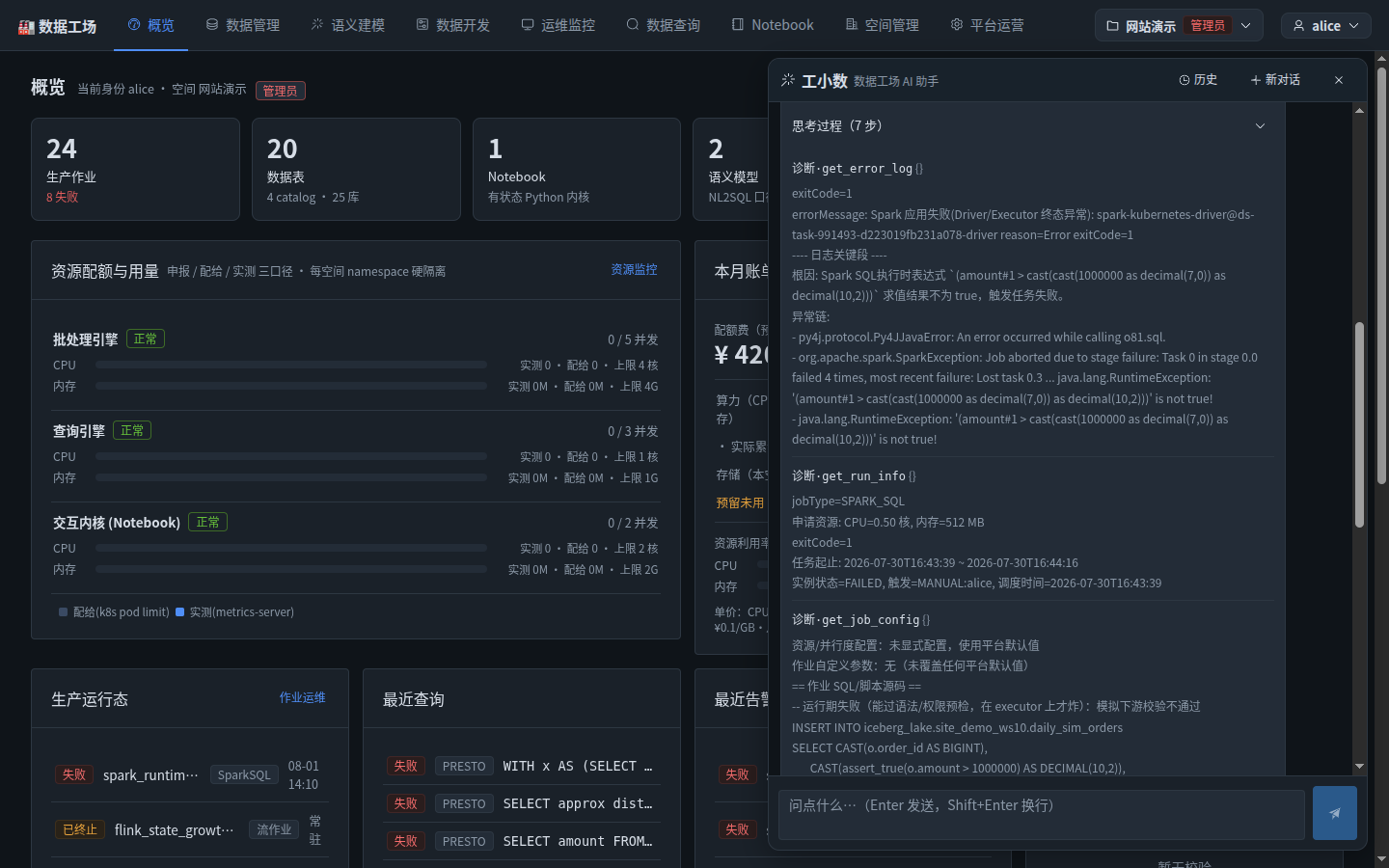The image size is (1389, 868).
Task: Open the 数据表 20 card
Action: [356, 170]
